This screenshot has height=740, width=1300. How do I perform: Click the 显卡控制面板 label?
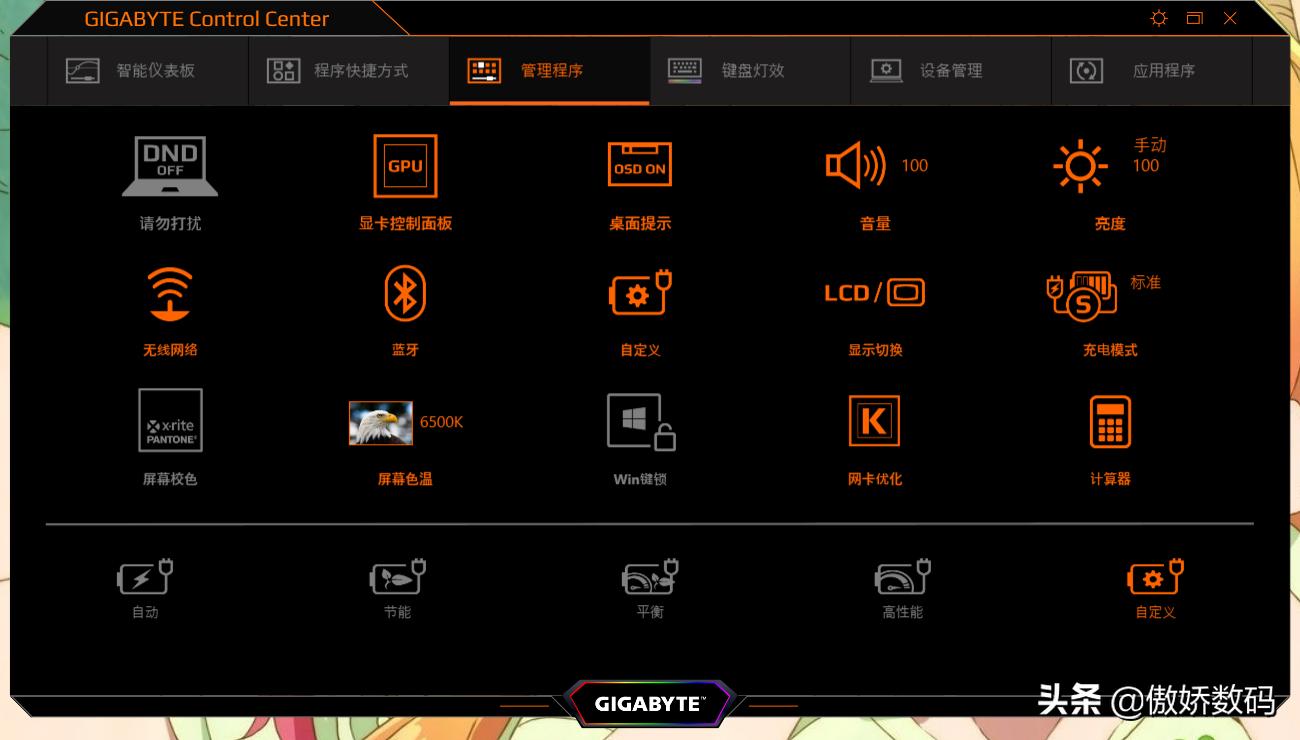[405, 224]
